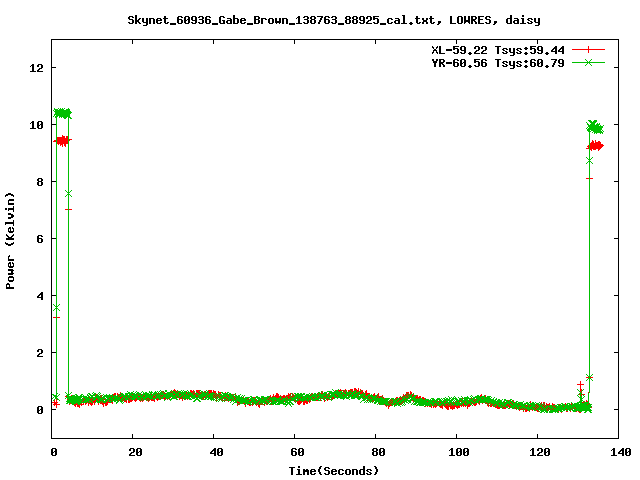Select the YR-60.56 Tsys:60.79 legend entry
640x480 pixels.
coord(498,63)
